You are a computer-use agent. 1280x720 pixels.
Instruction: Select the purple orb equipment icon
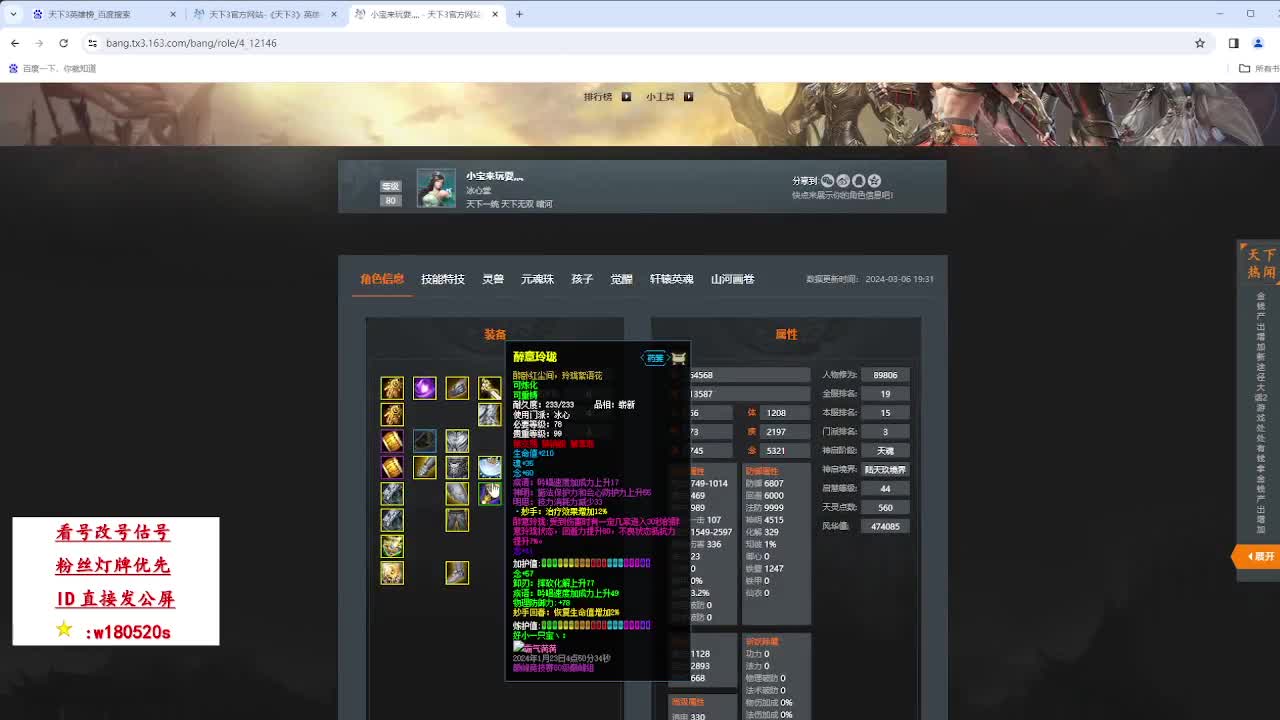[x=424, y=388]
